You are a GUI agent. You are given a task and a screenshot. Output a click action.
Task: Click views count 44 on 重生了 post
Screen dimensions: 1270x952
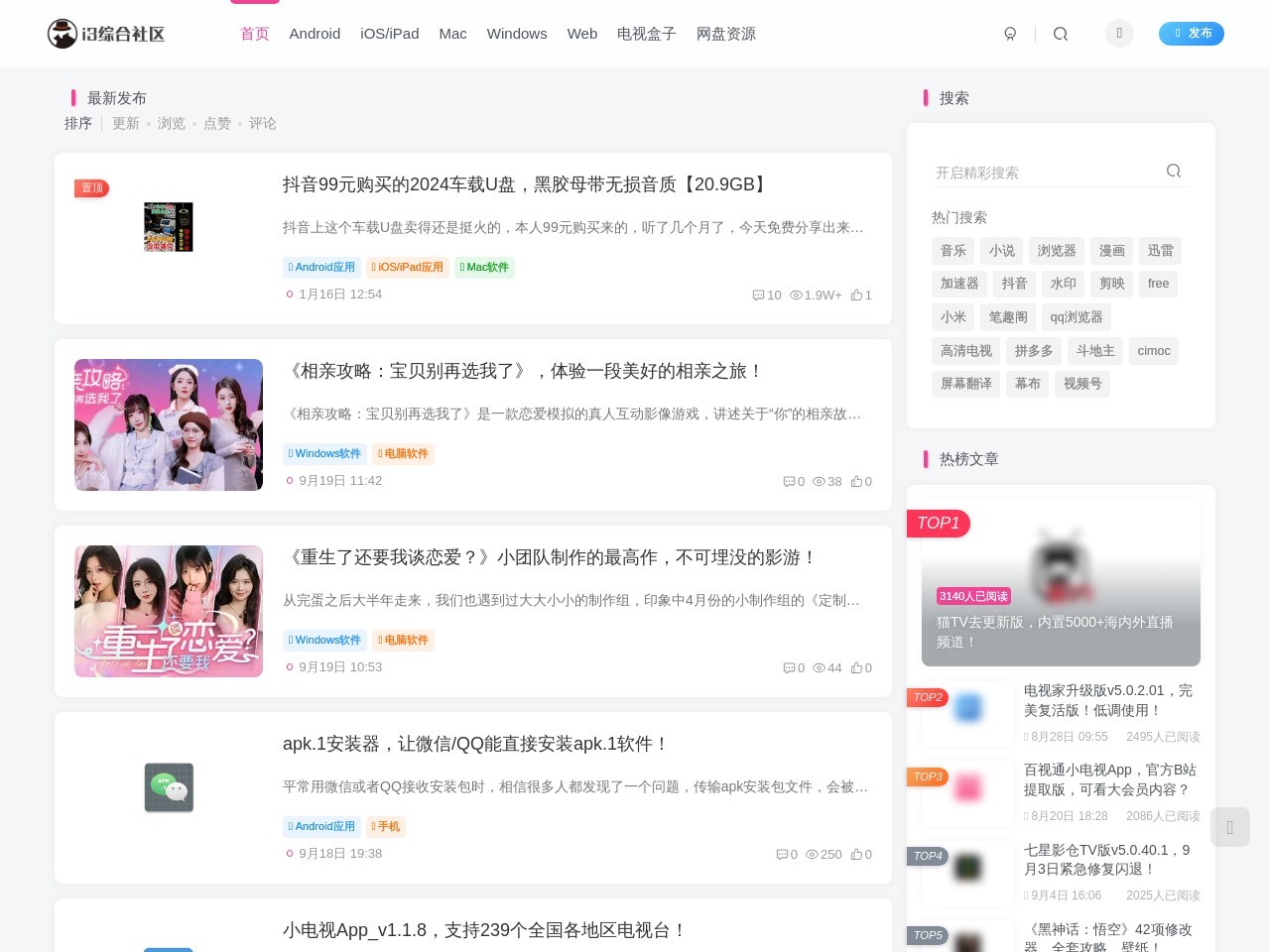pos(827,668)
